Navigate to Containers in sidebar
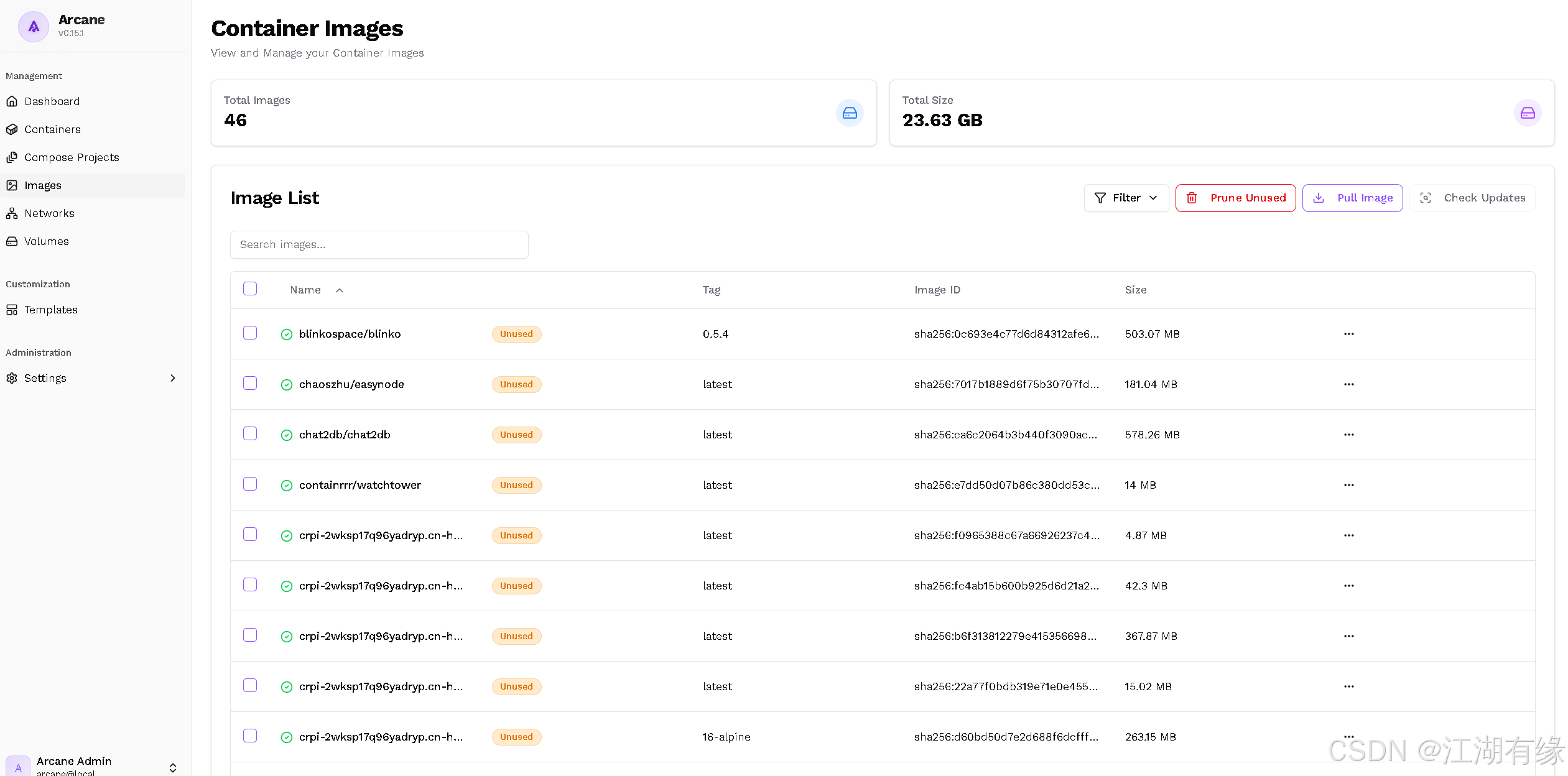This screenshot has width=1568, height=776. pyautogui.click(x=52, y=129)
